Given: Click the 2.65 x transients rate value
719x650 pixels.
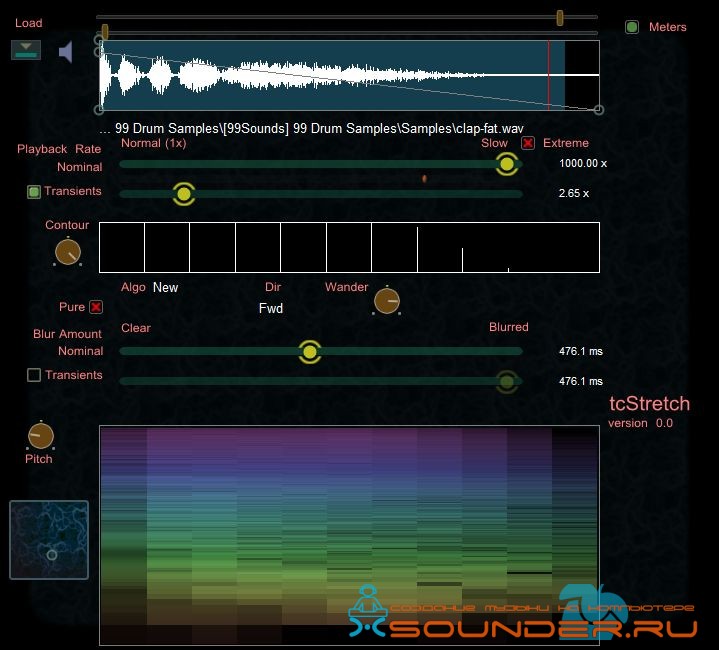Looking at the screenshot, I should click(574, 193).
